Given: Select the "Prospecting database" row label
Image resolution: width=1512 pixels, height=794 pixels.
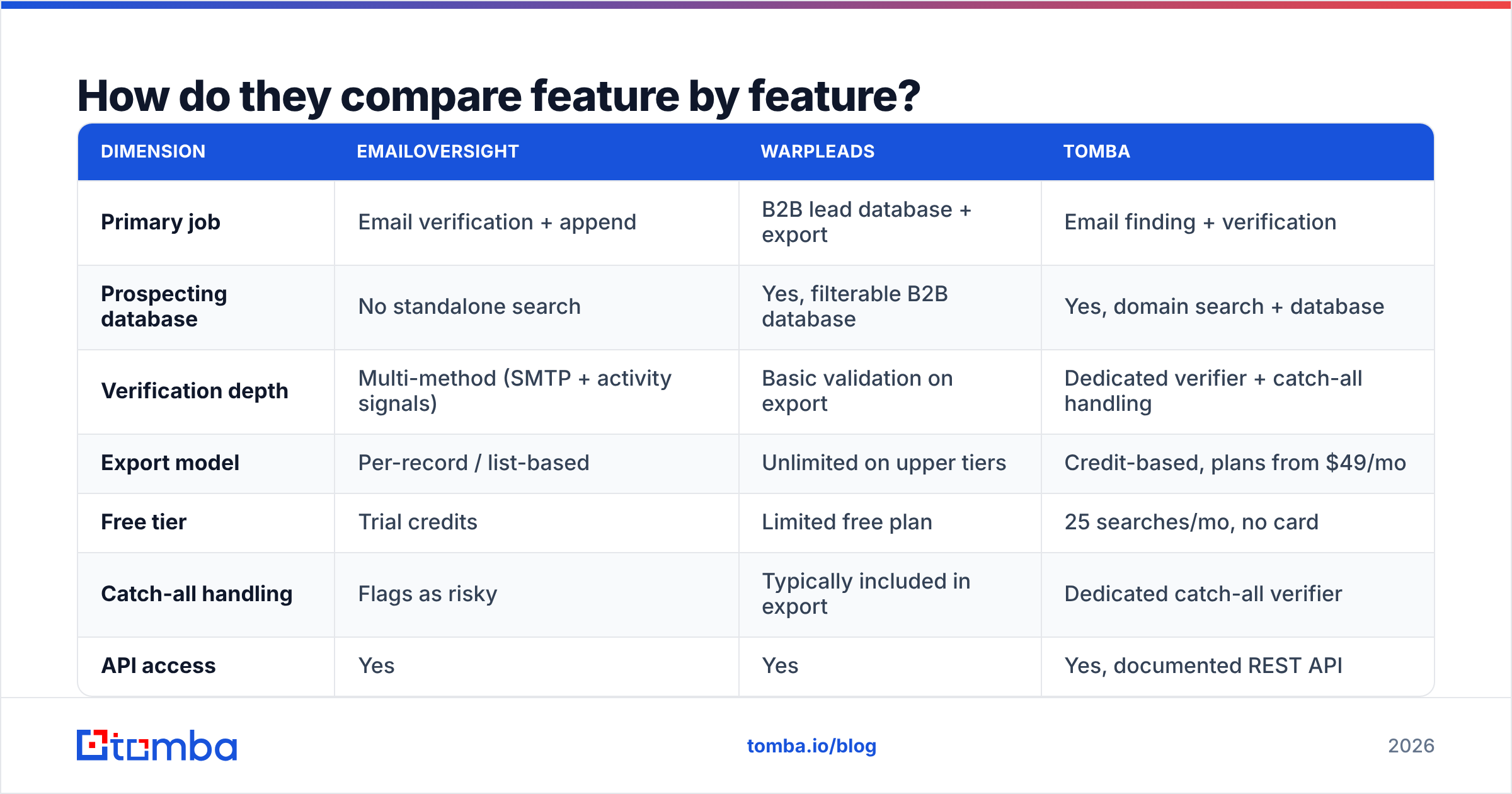Looking at the screenshot, I should (x=164, y=307).
